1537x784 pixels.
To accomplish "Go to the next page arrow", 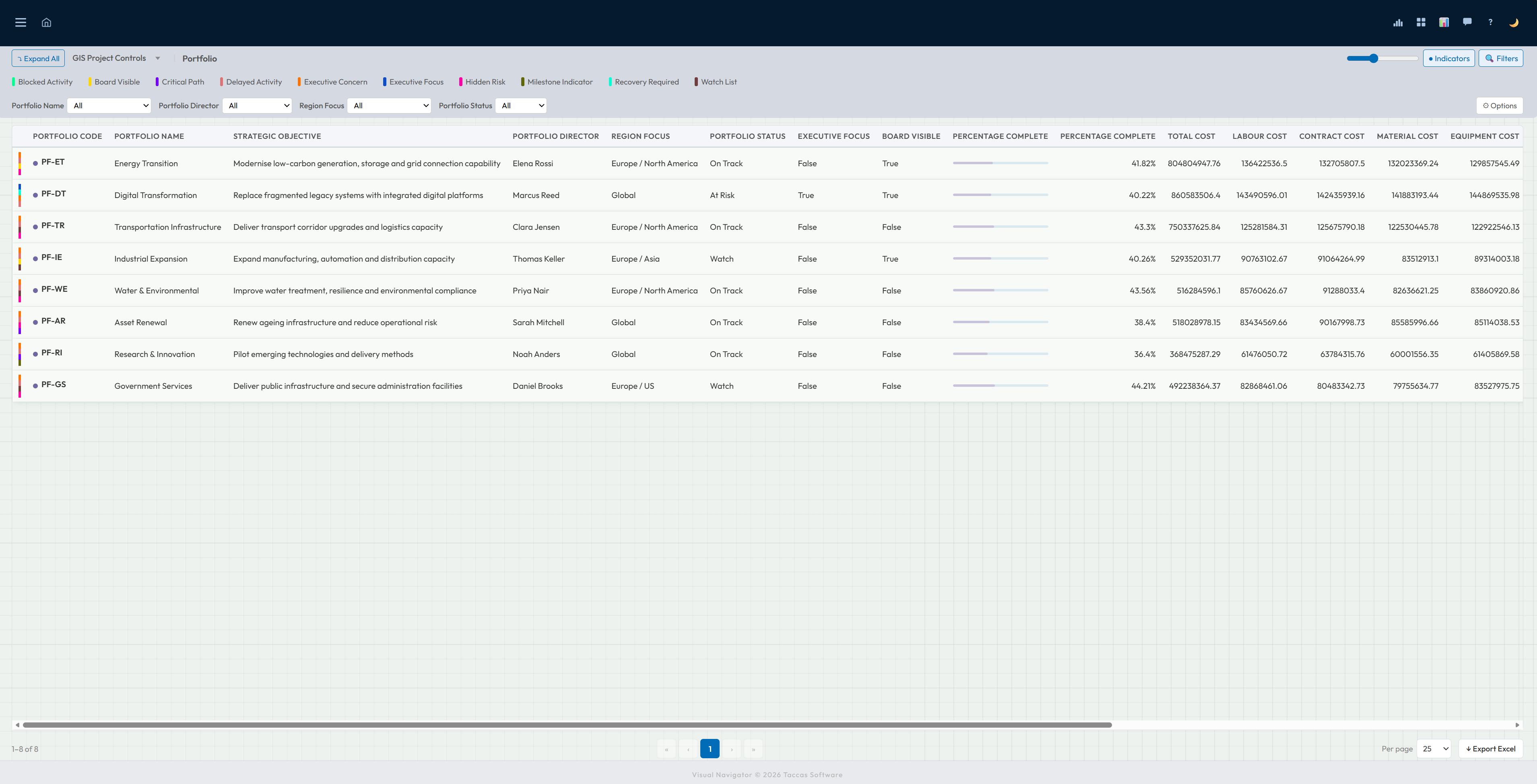I will [x=732, y=749].
